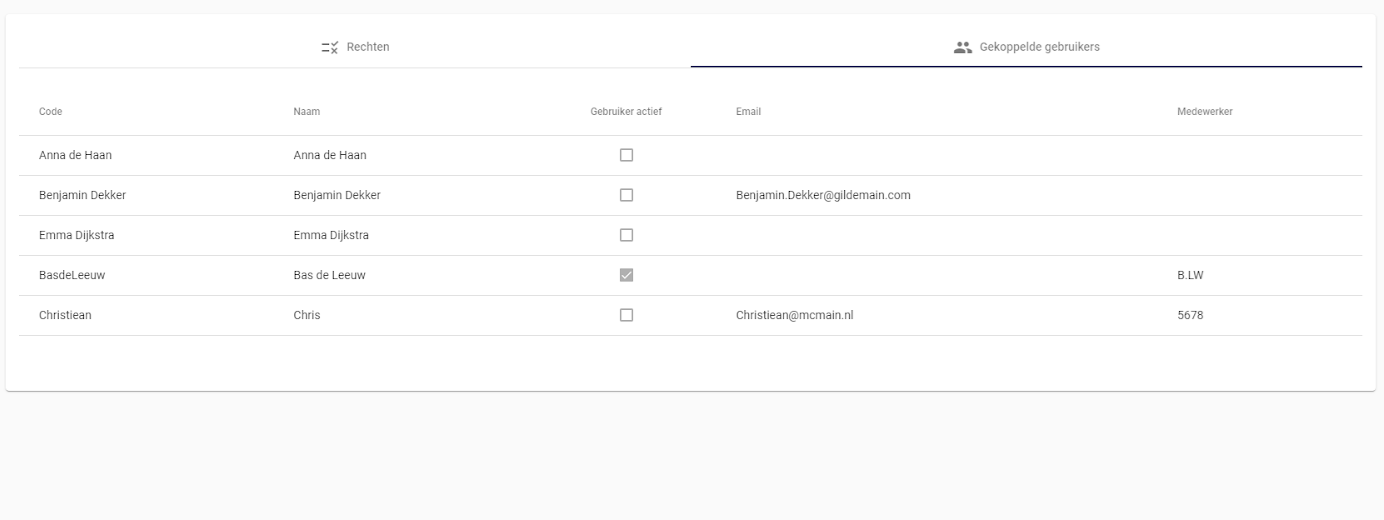1384x520 pixels.
Task: Click the Naam column header
Action: point(306,112)
